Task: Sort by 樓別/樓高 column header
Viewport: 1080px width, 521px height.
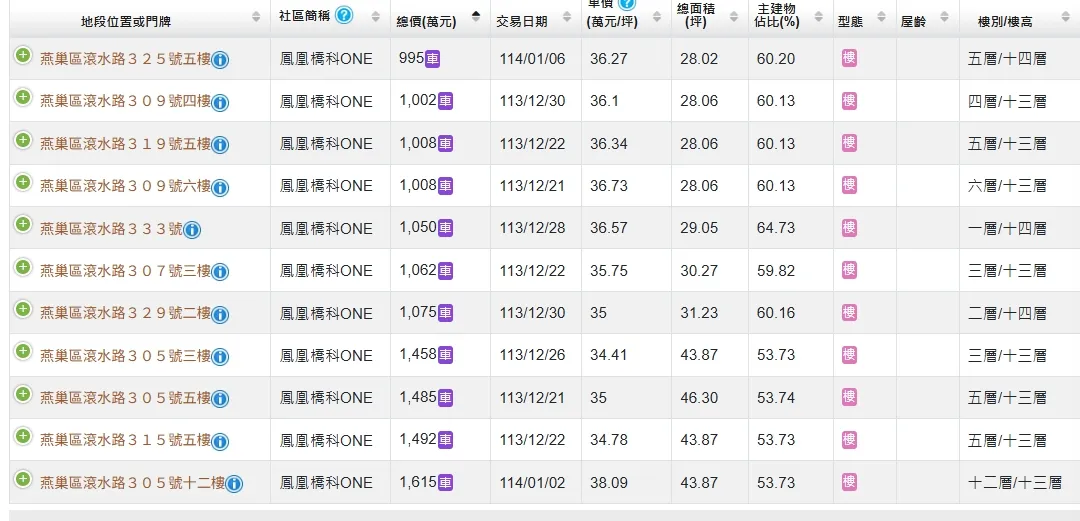Action: [1004, 21]
